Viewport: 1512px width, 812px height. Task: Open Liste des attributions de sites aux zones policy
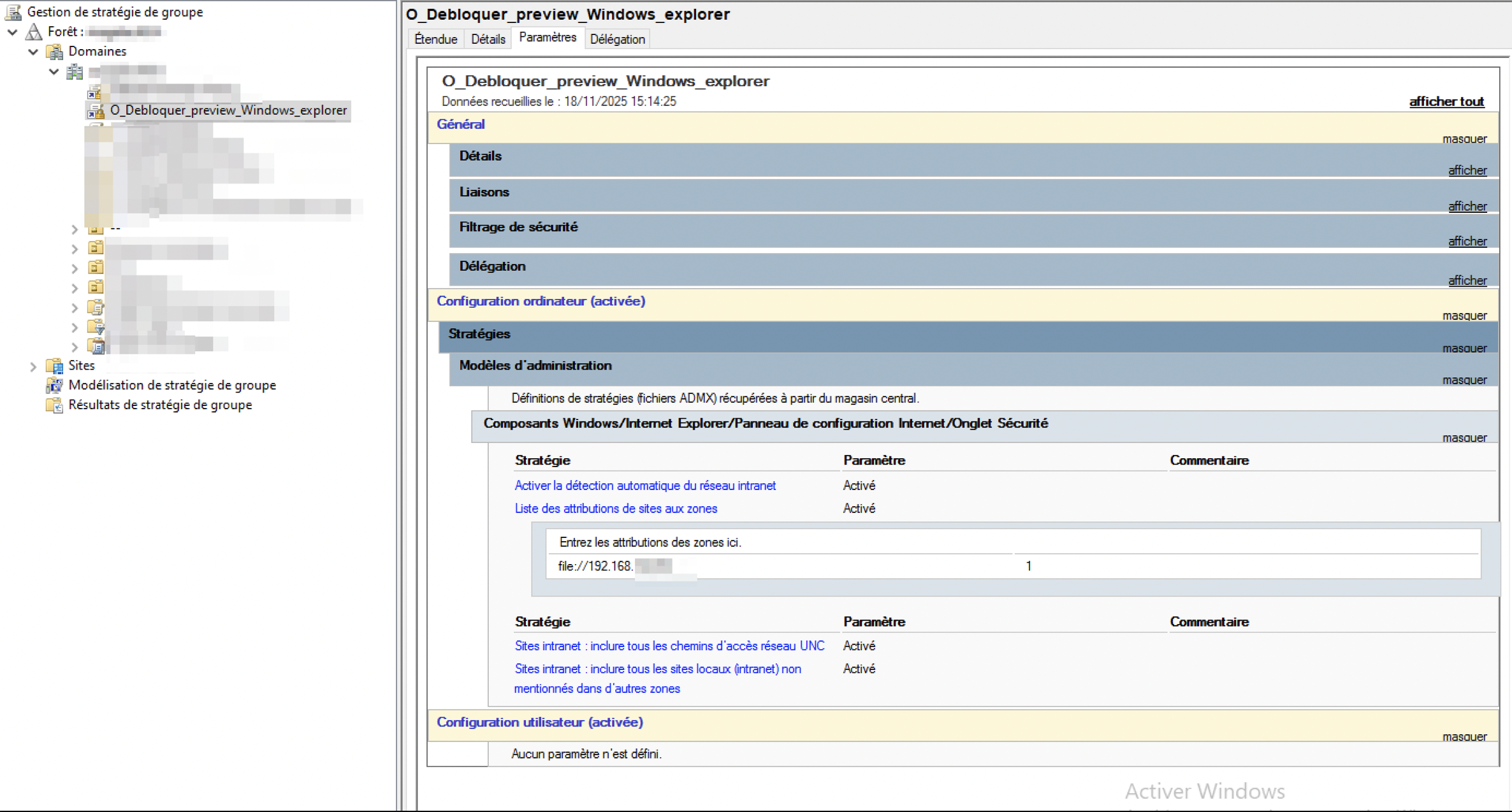615,508
